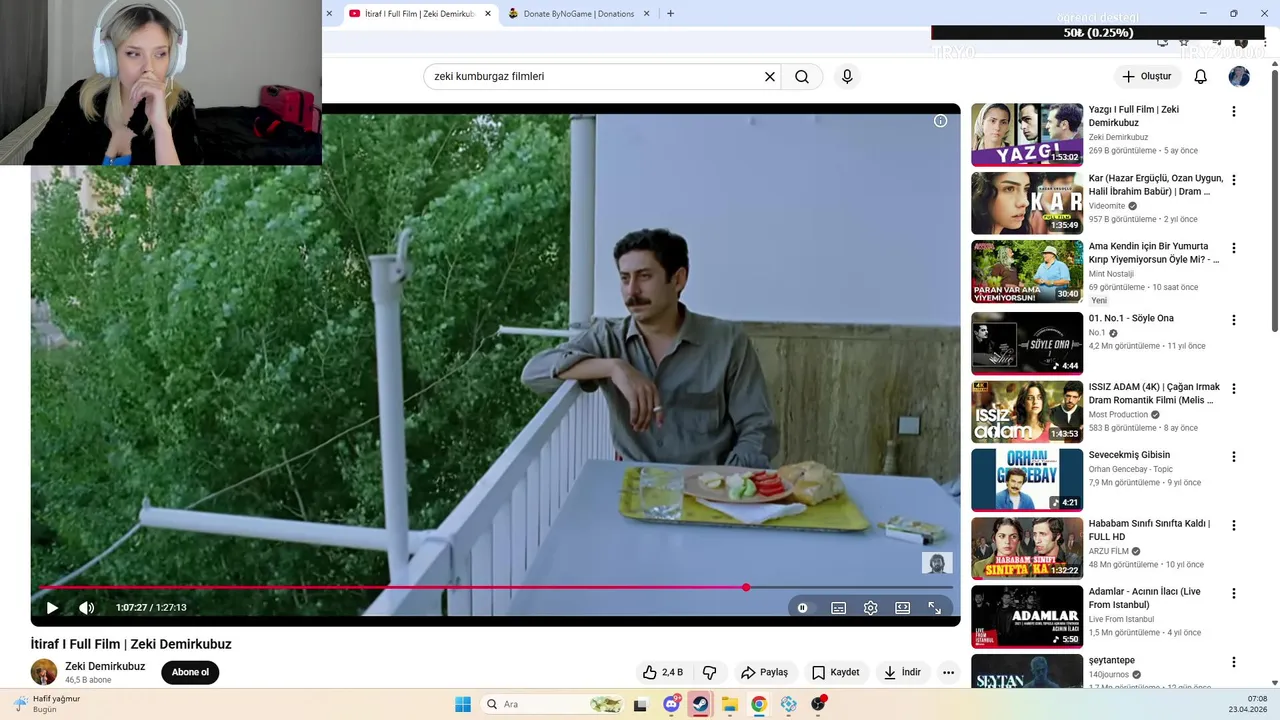Screen dimensions: 1280x720
Task: Open Chrome from taskbar
Action: coord(759,704)
